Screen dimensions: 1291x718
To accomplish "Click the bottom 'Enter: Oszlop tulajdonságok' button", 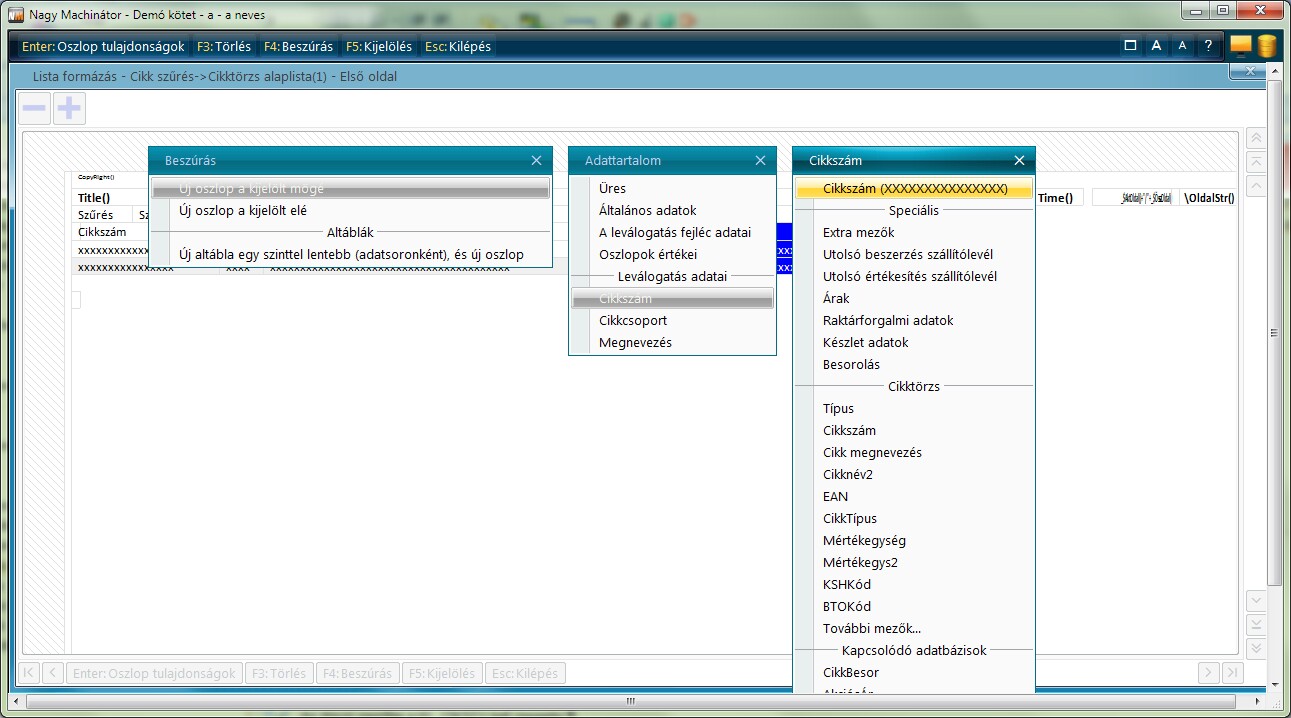I will click(x=155, y=673).
